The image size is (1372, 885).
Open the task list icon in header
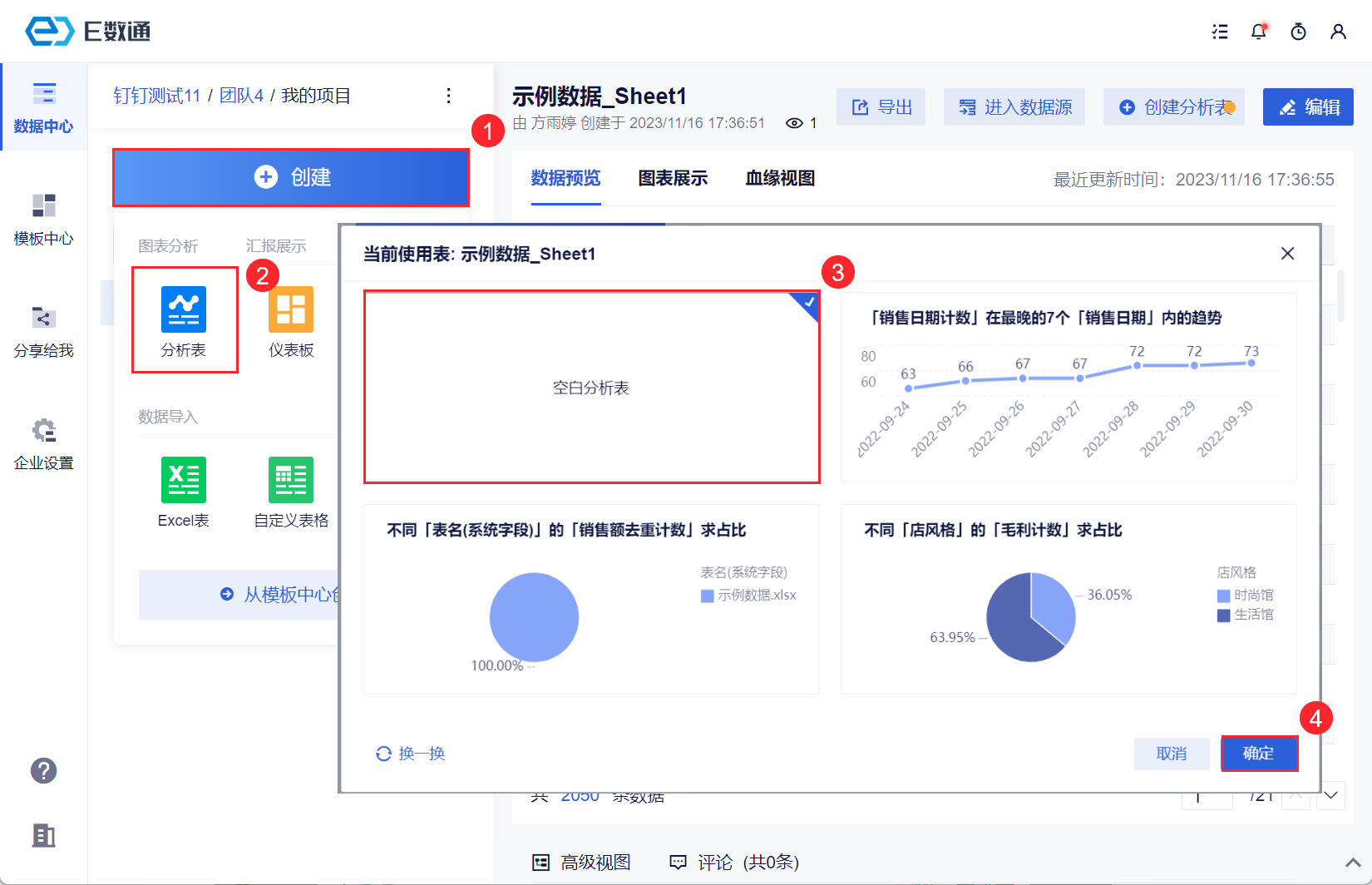[x=1220, y=32]
